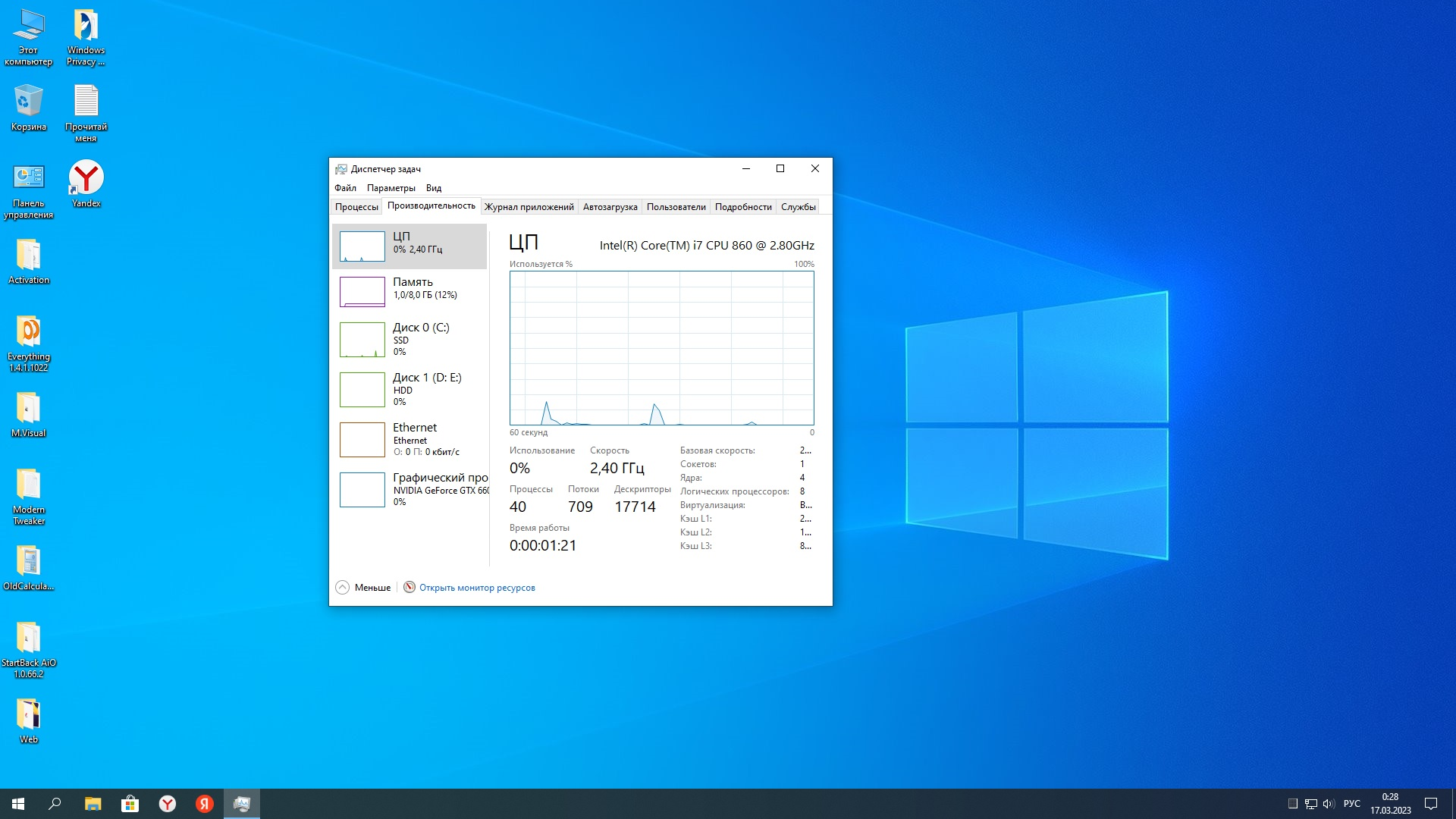Open File Explorer taskbar icon
1456x819 pixels.
point(93,804)
